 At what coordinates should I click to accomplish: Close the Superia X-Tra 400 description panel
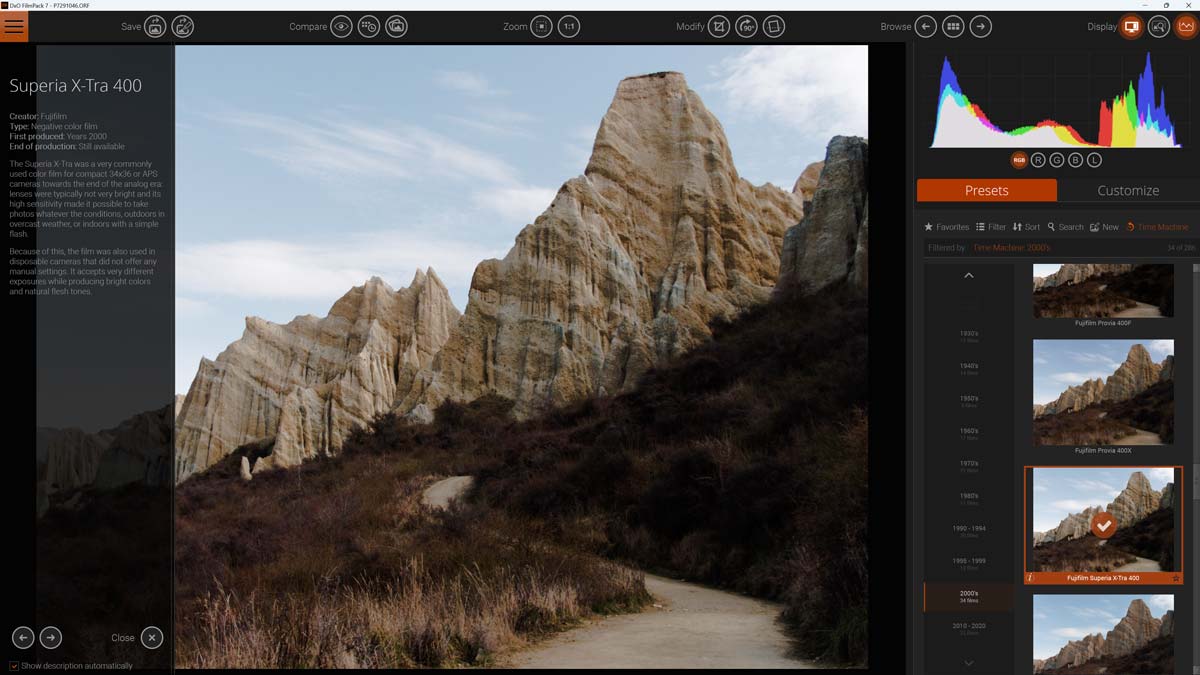pos(152,637)
